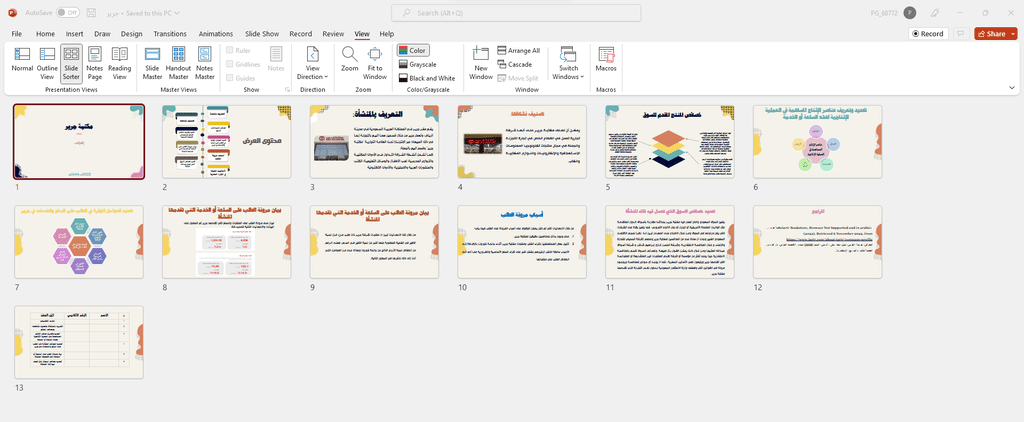Screen dimensions: 1024x422
Task: Open the comments pane icon
Action: [961, 34]
